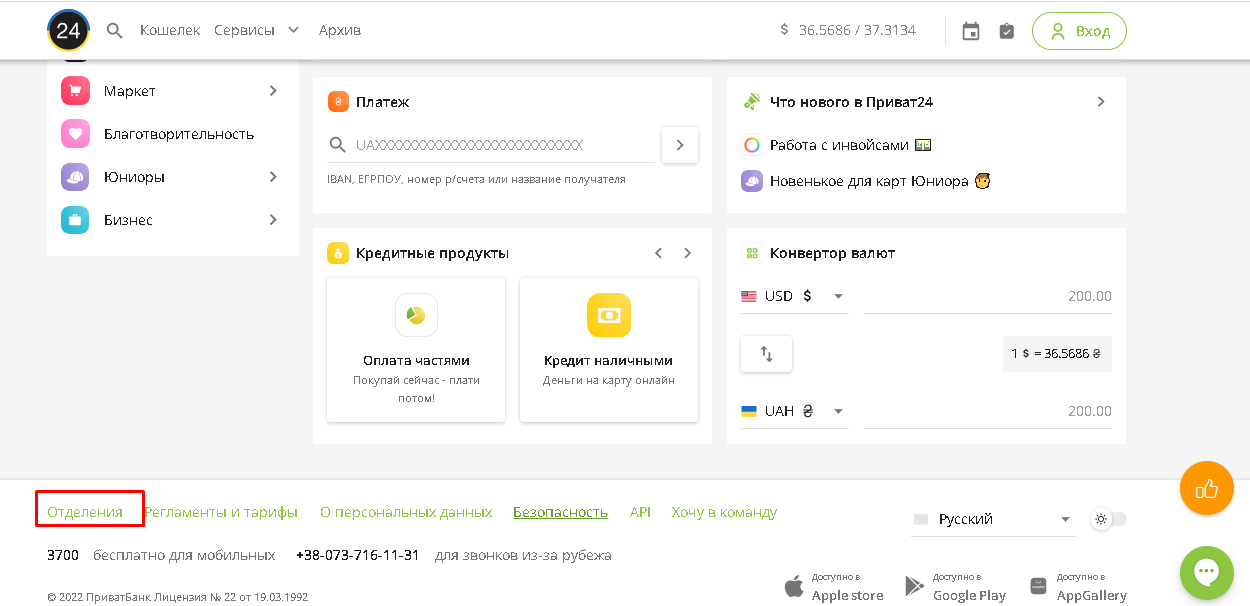Open the Отделения footer link

point(85,512)
